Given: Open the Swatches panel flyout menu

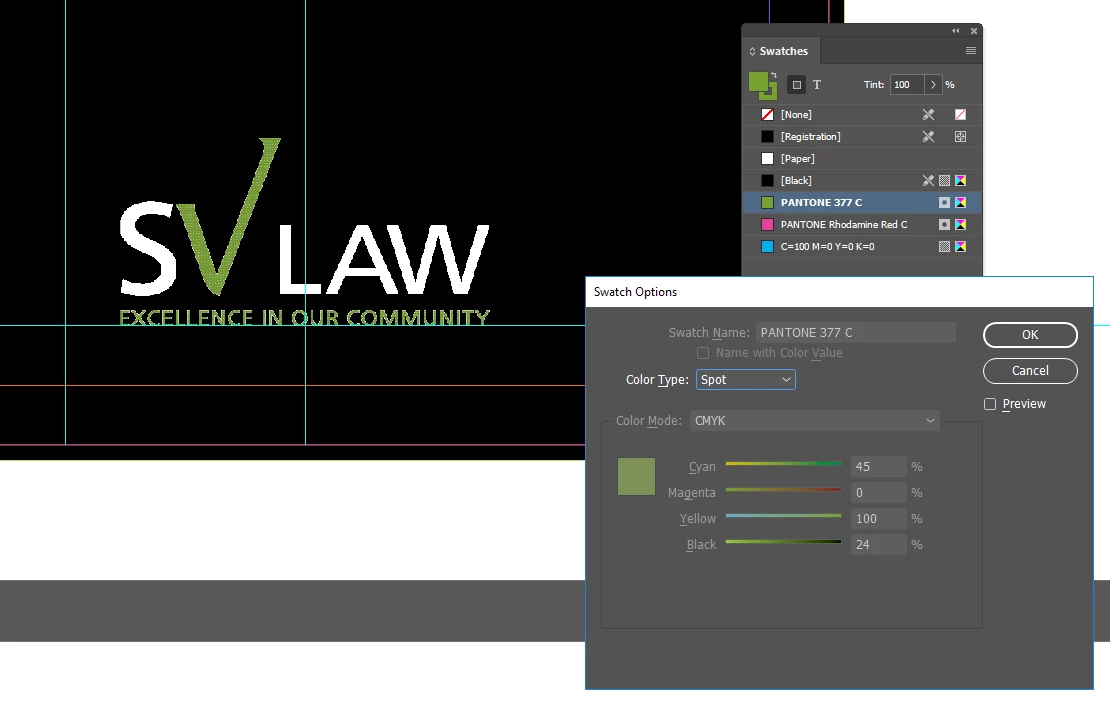Looking at the screenshot, I should point(971,51).
